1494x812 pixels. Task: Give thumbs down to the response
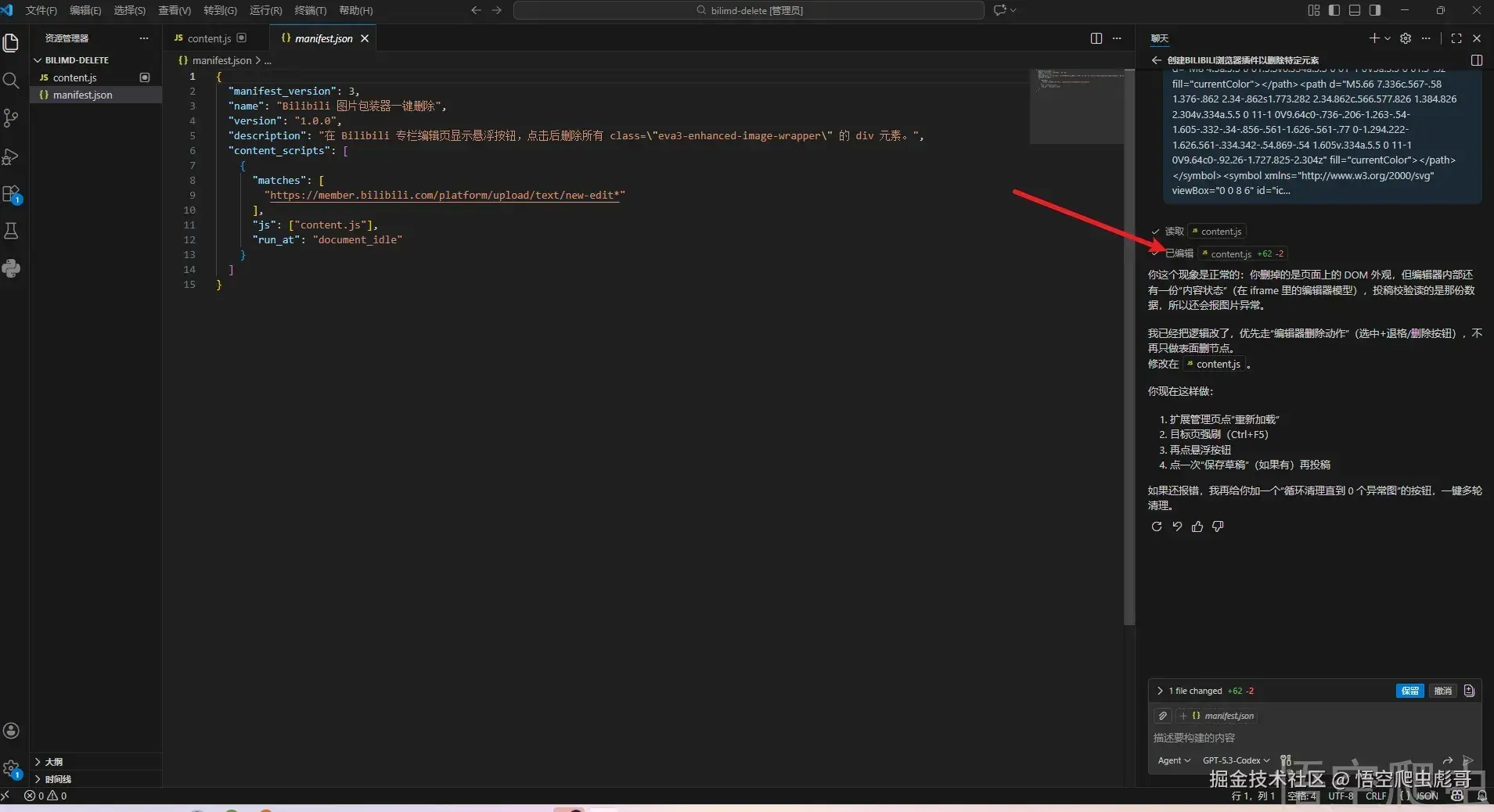coord(1218,526)
